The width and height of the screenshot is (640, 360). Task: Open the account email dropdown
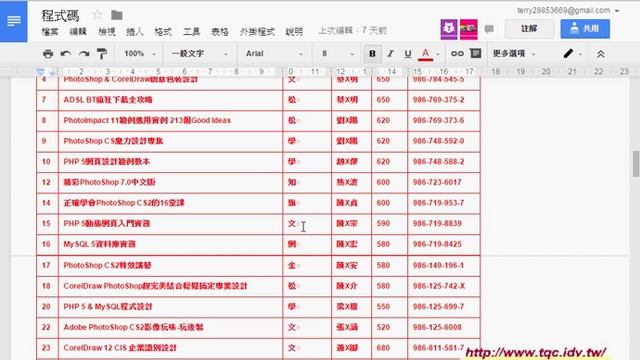click(x=568, y=10)
